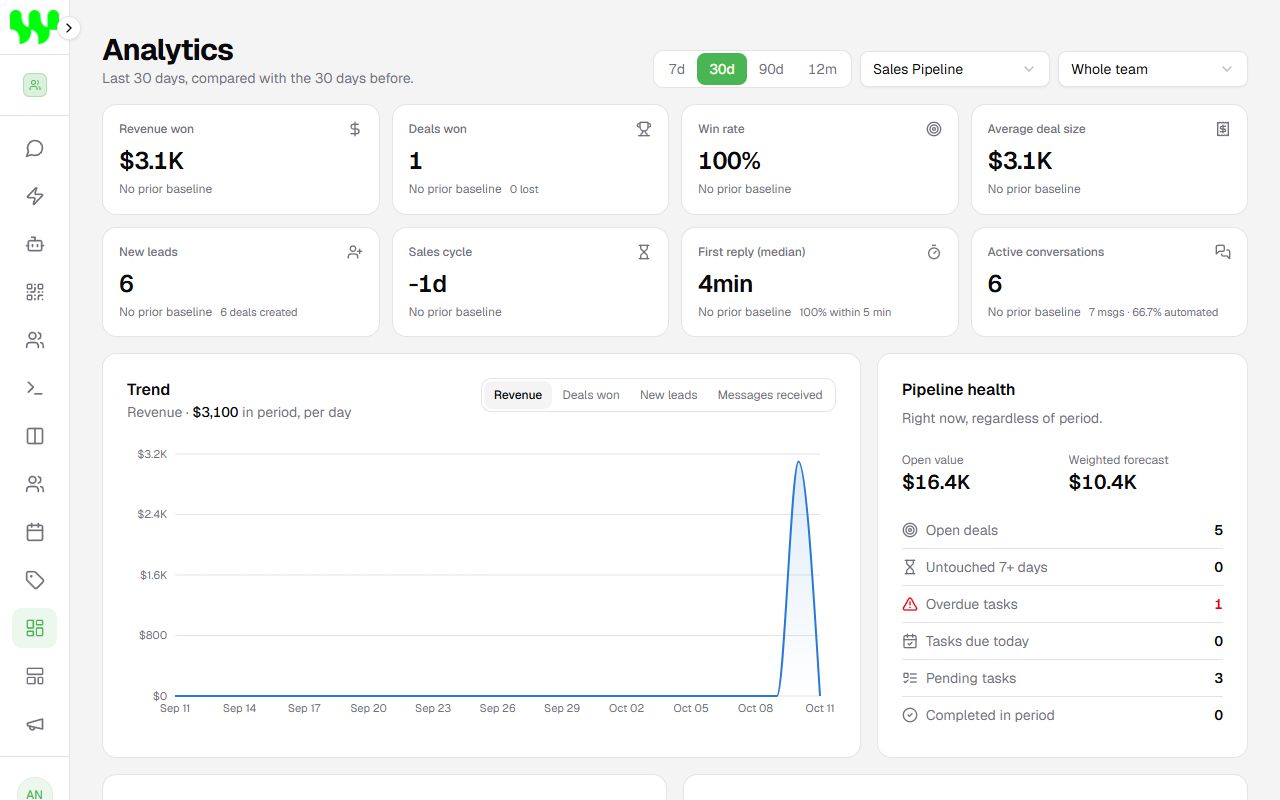1280x800 pixels.
Task: Click the Active conversations card title
Action: point(1046,252)
